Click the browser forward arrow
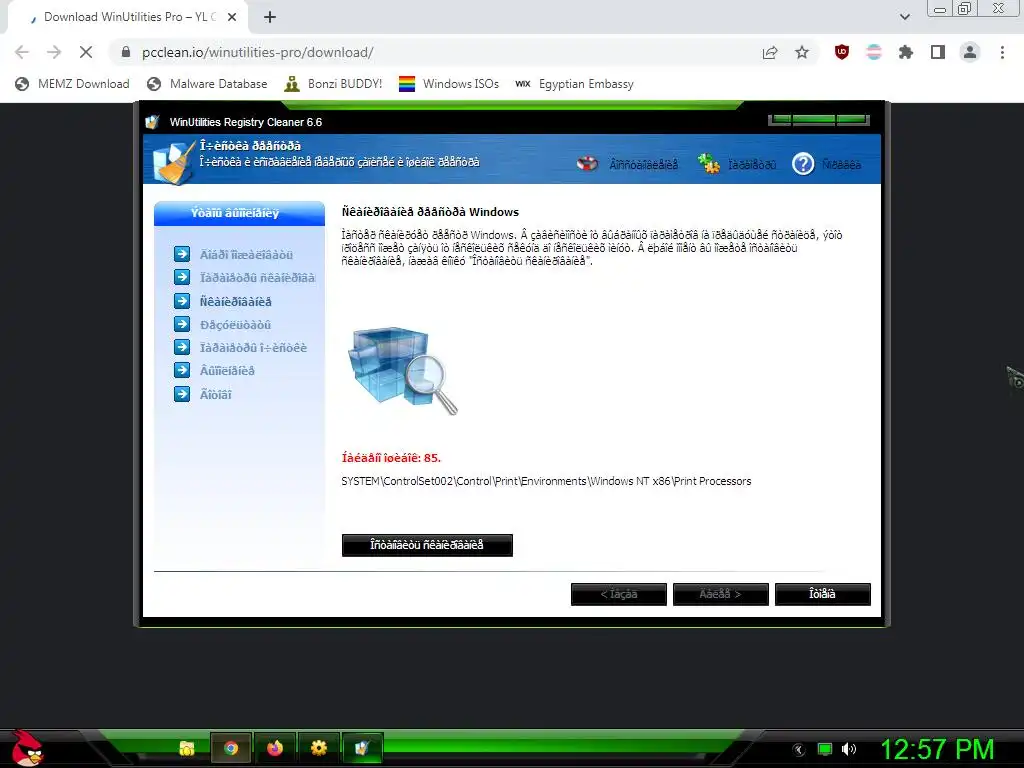Image resolution: width=1024 pixels, height=768 pixels. point(54,52)
